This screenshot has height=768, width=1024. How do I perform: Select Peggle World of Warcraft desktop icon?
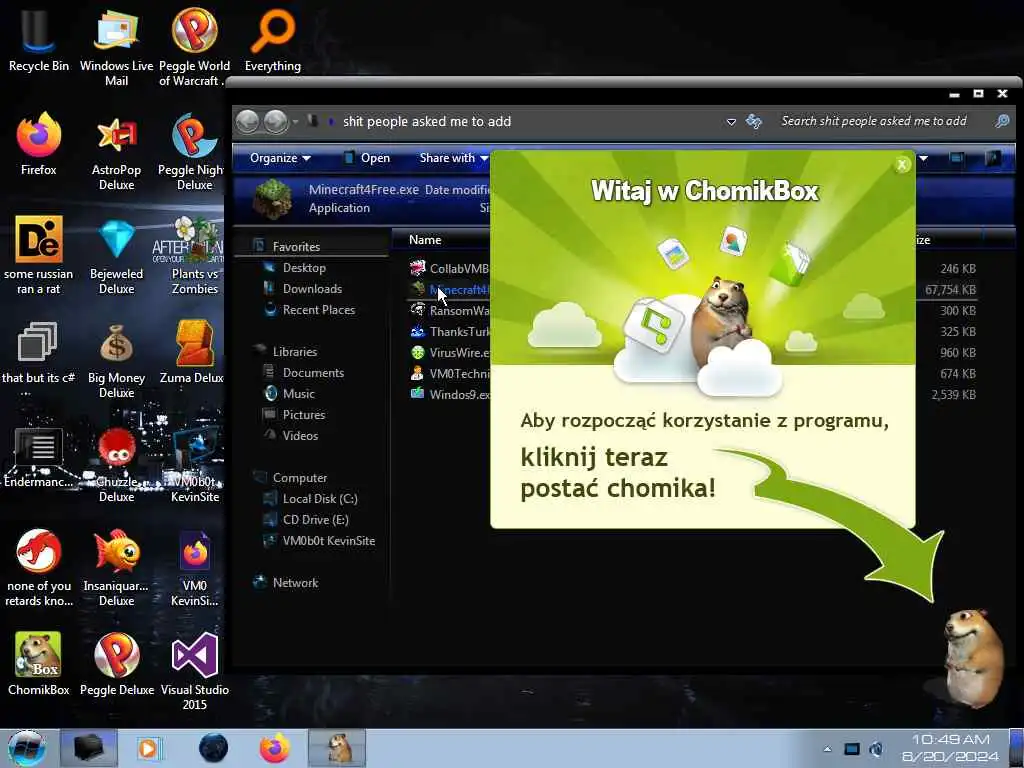[194, 46]
